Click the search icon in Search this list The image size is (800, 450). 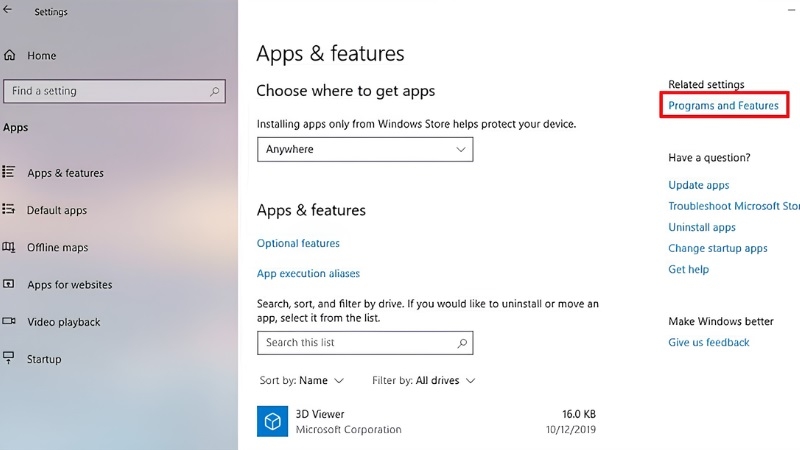462,343
